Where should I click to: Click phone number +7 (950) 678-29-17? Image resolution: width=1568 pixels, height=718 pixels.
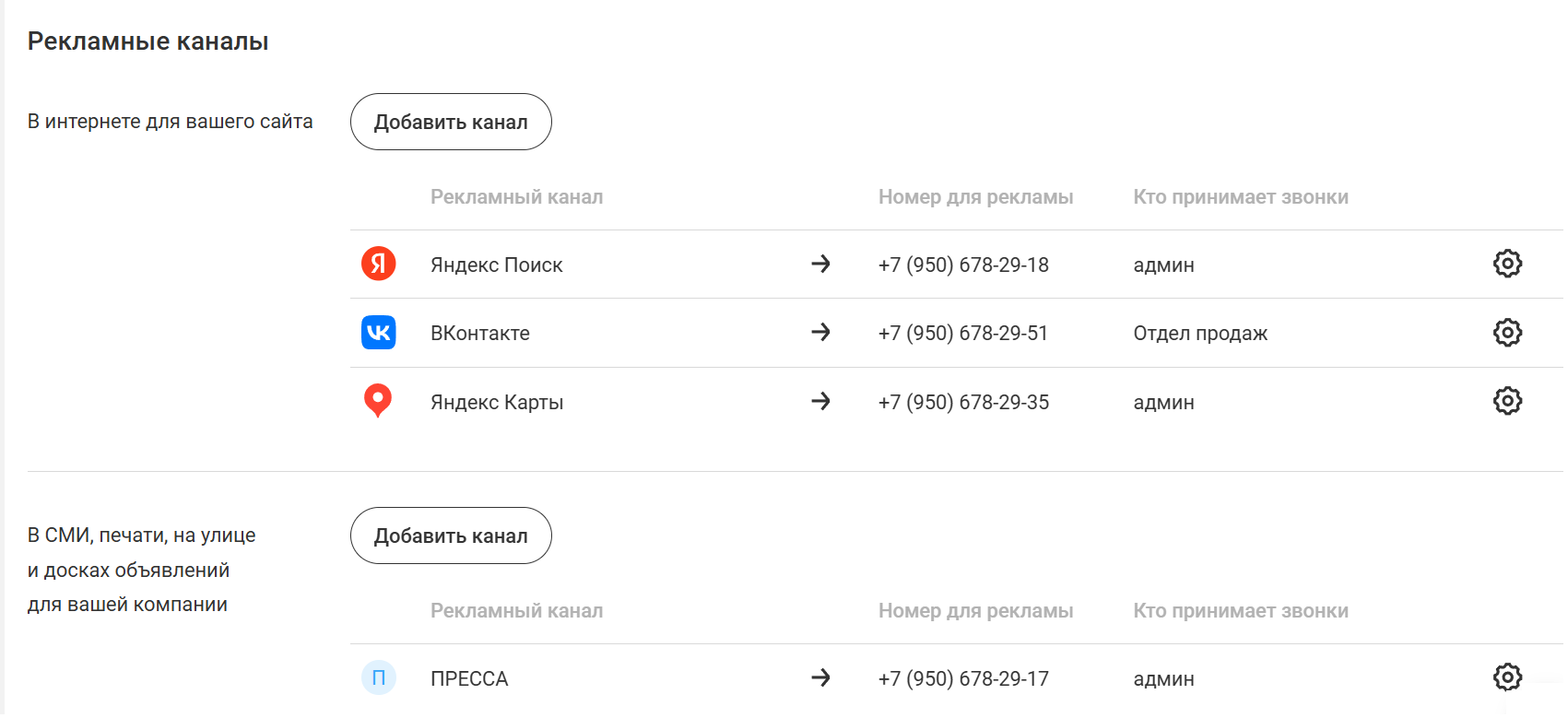[963, 679]
